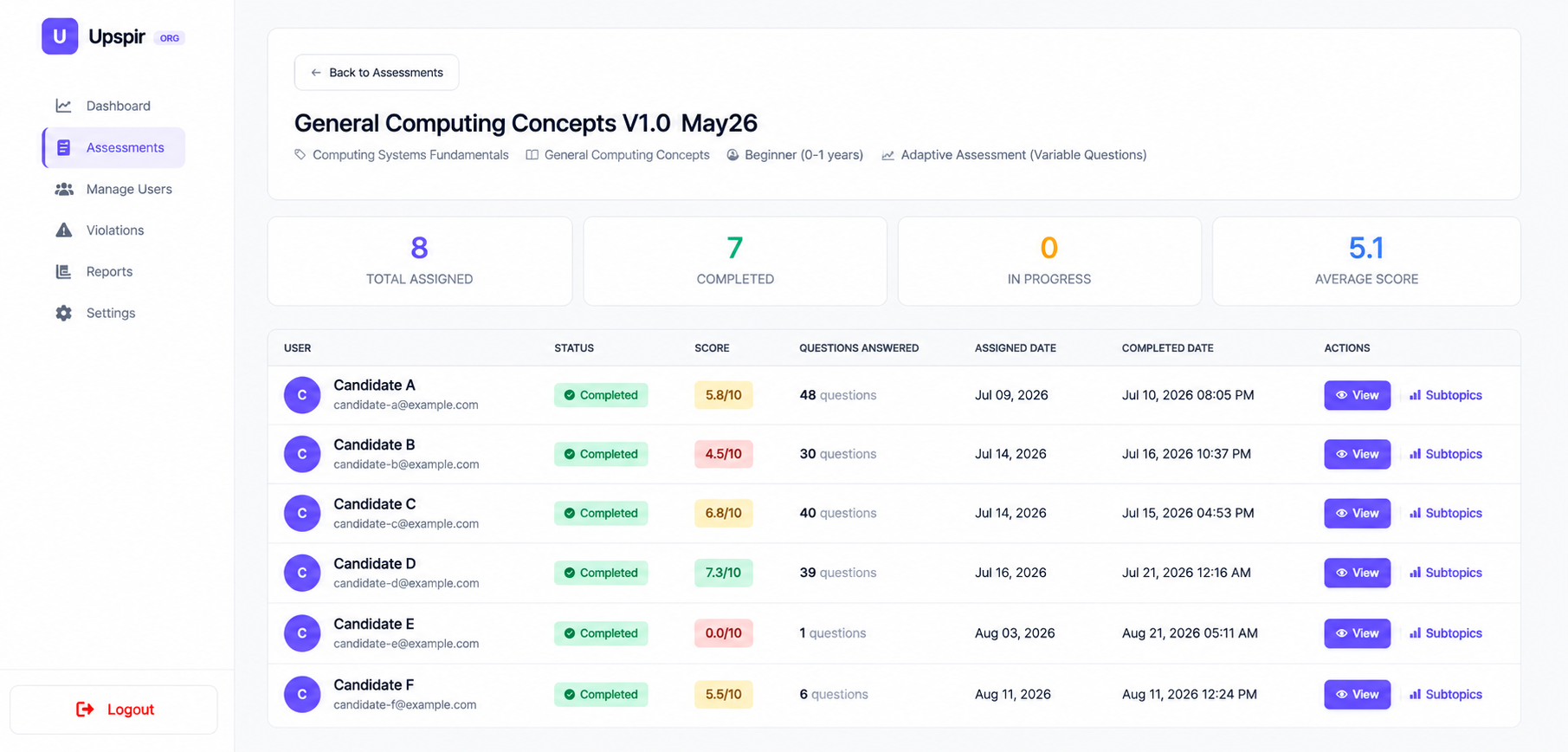Open Subtopics for Candidate E
The width and height of the screenshot is (1568, 752).
1445,633
